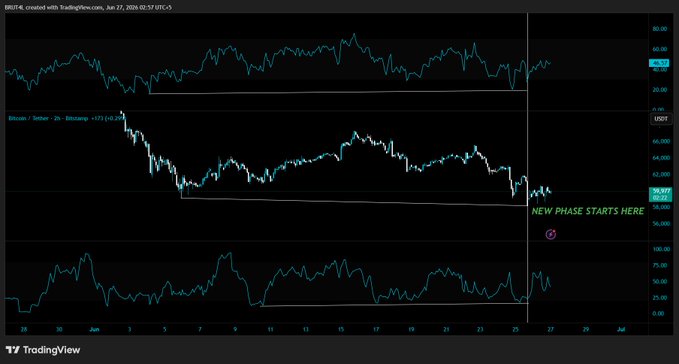This screenshot has height=364, width=679.
Task: Click date 27 on the time axis
Action: (550, 329)
